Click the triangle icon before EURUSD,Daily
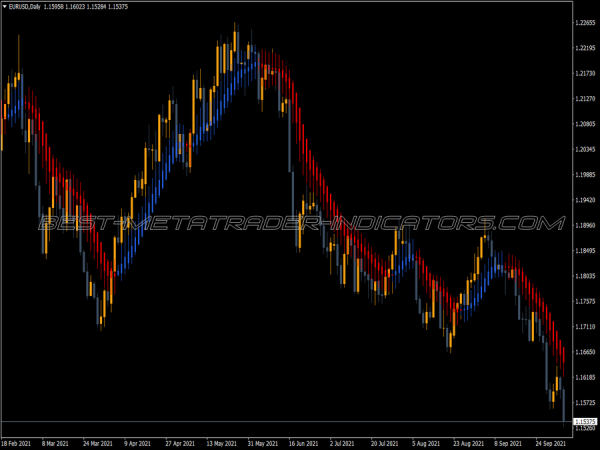This screenshot has width=600, height=450. coord(5,8)
